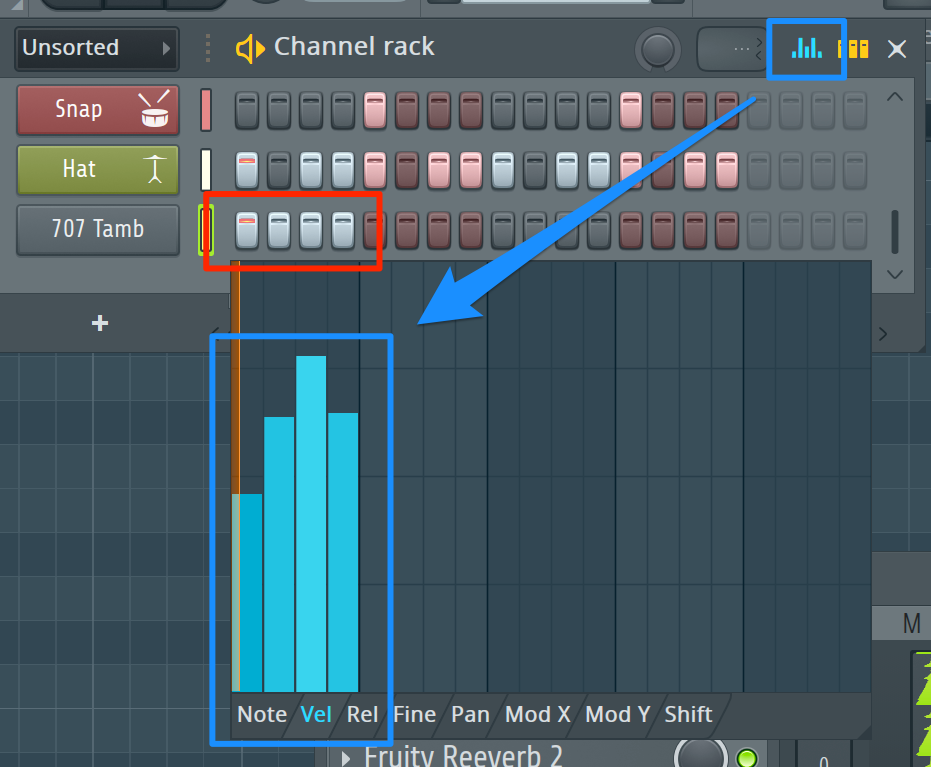Toggle the graph editor bars icon
The width and height of the screenshot is (931, 767).
(806, 48)
